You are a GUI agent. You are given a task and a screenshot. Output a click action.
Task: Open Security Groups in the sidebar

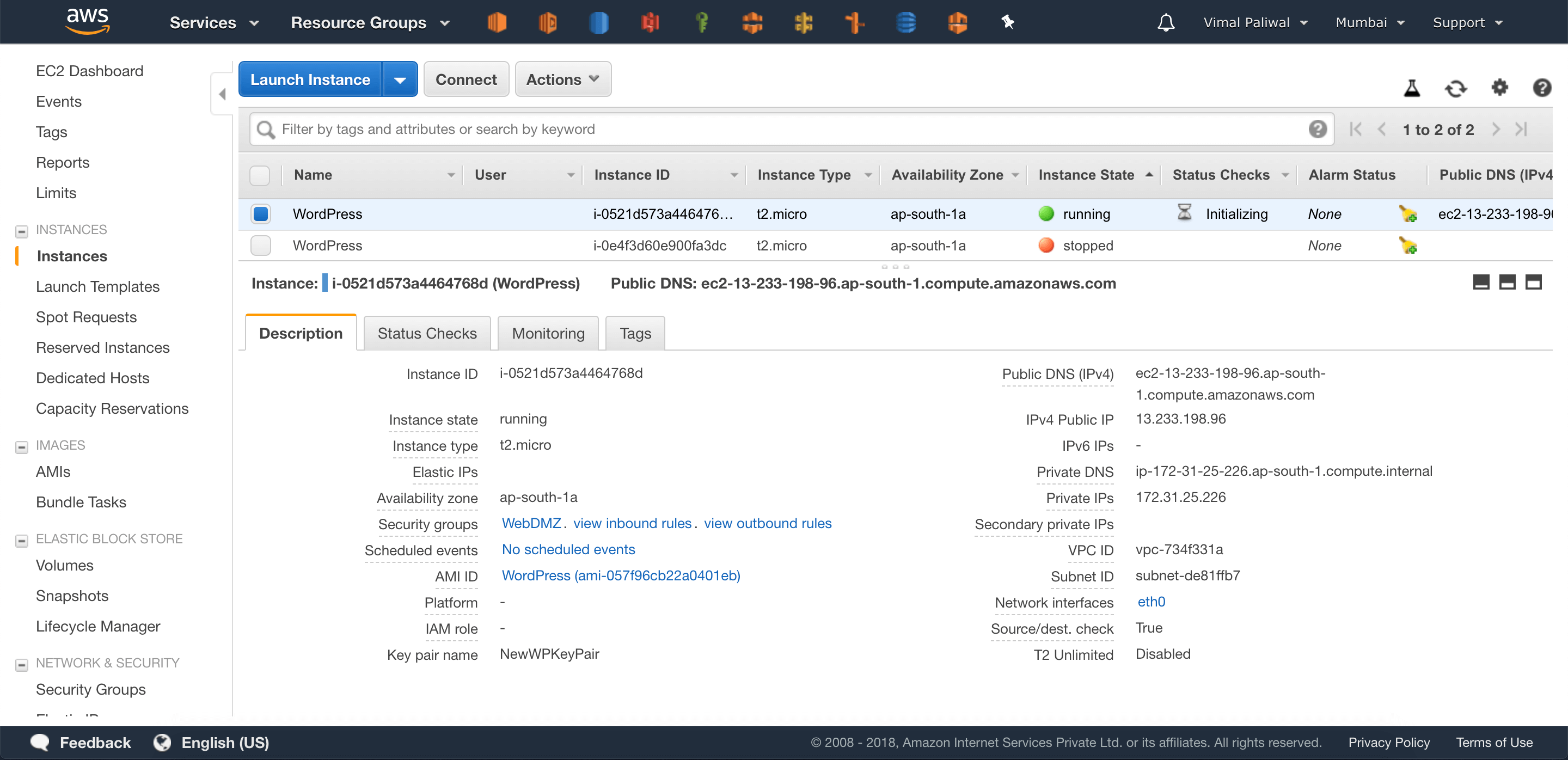pyautogui.click(x=91, y=689)
